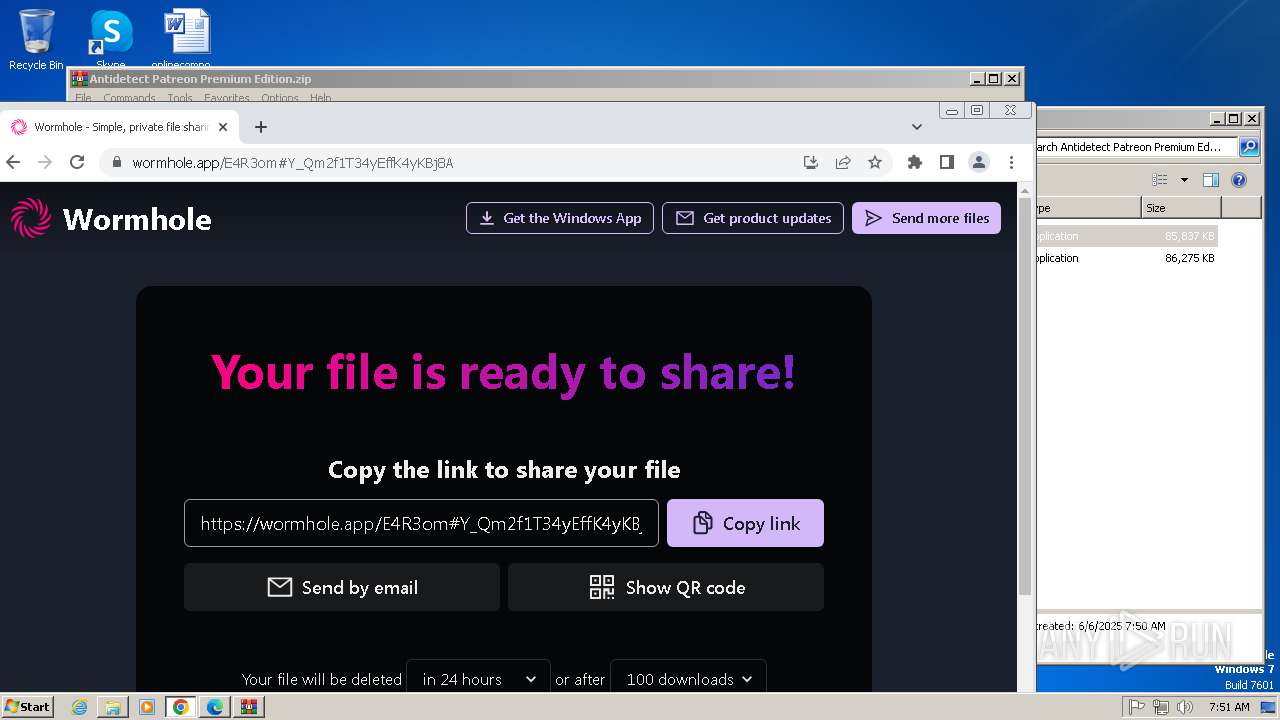Sort by Type column in Explorer
This screenshot has height=720, width=1280.
pyautogui.click(x=1089, y=208)
